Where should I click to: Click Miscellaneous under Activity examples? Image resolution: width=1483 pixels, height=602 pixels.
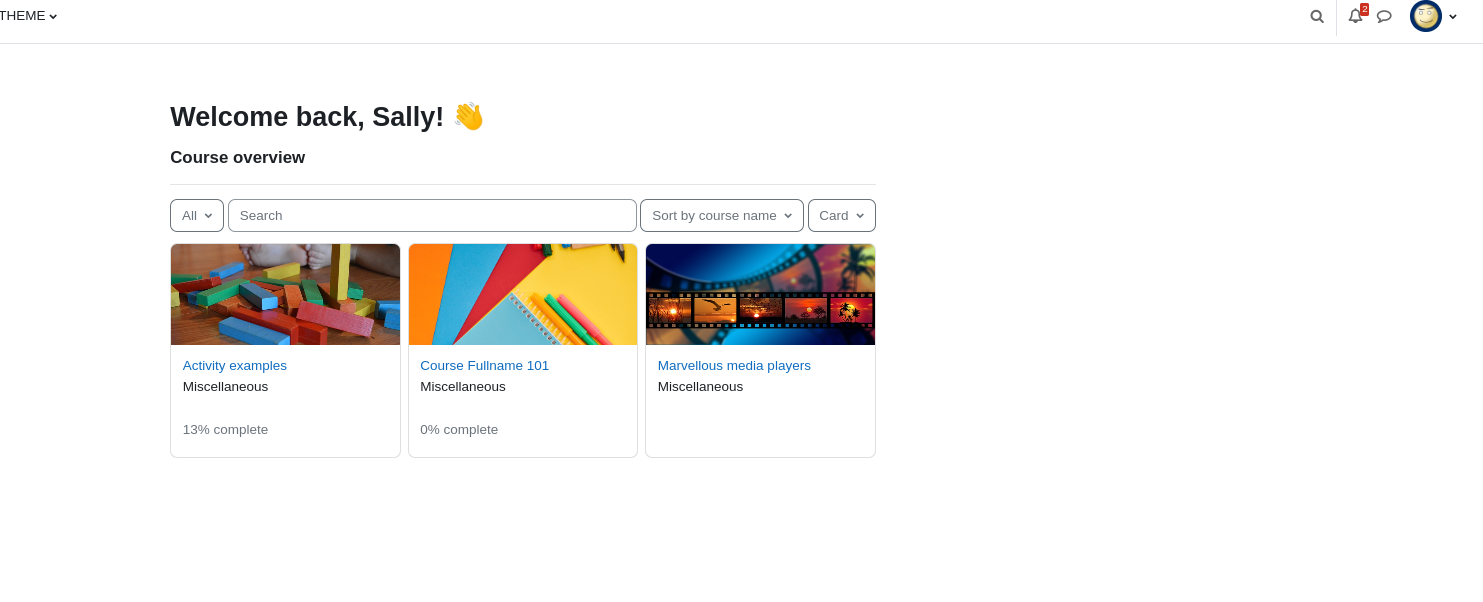[225, 386]
